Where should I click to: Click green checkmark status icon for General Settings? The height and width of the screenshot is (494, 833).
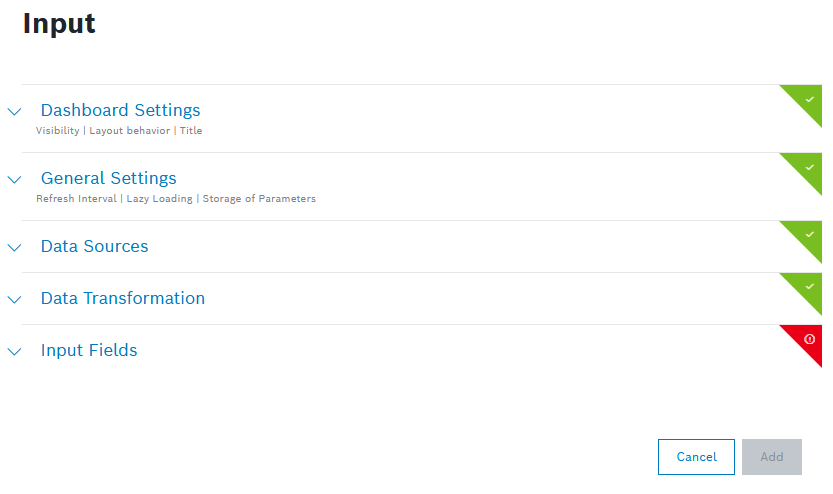pyautogui.click(x=809, y=167)
